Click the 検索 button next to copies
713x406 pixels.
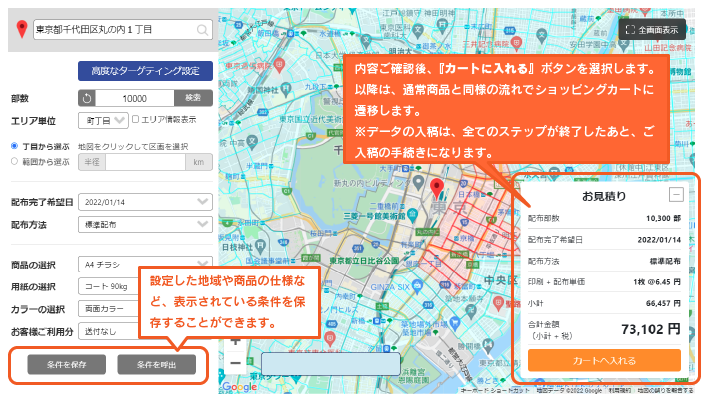pyautogui.click(x=193, y=98)
